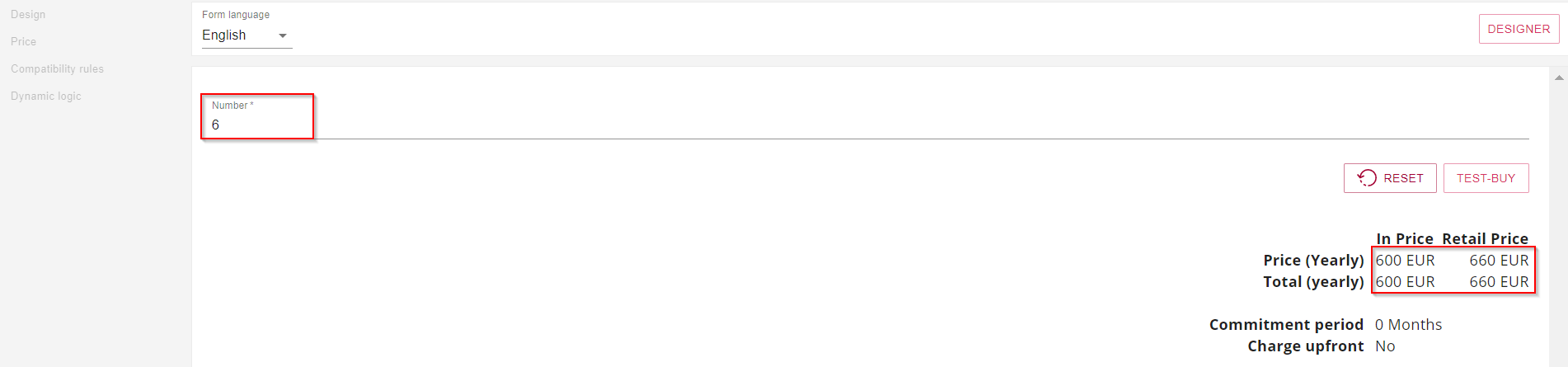
Task: Click the Form language dropdown arrow
Action: [283, 35]
